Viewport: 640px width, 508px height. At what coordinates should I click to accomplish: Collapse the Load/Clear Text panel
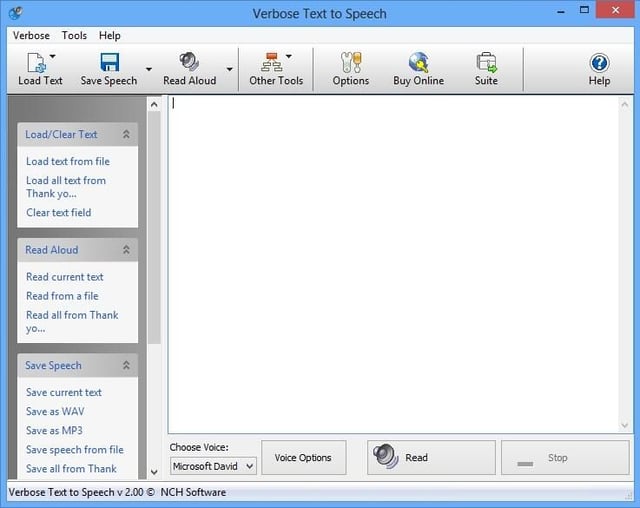pos(126,134)
